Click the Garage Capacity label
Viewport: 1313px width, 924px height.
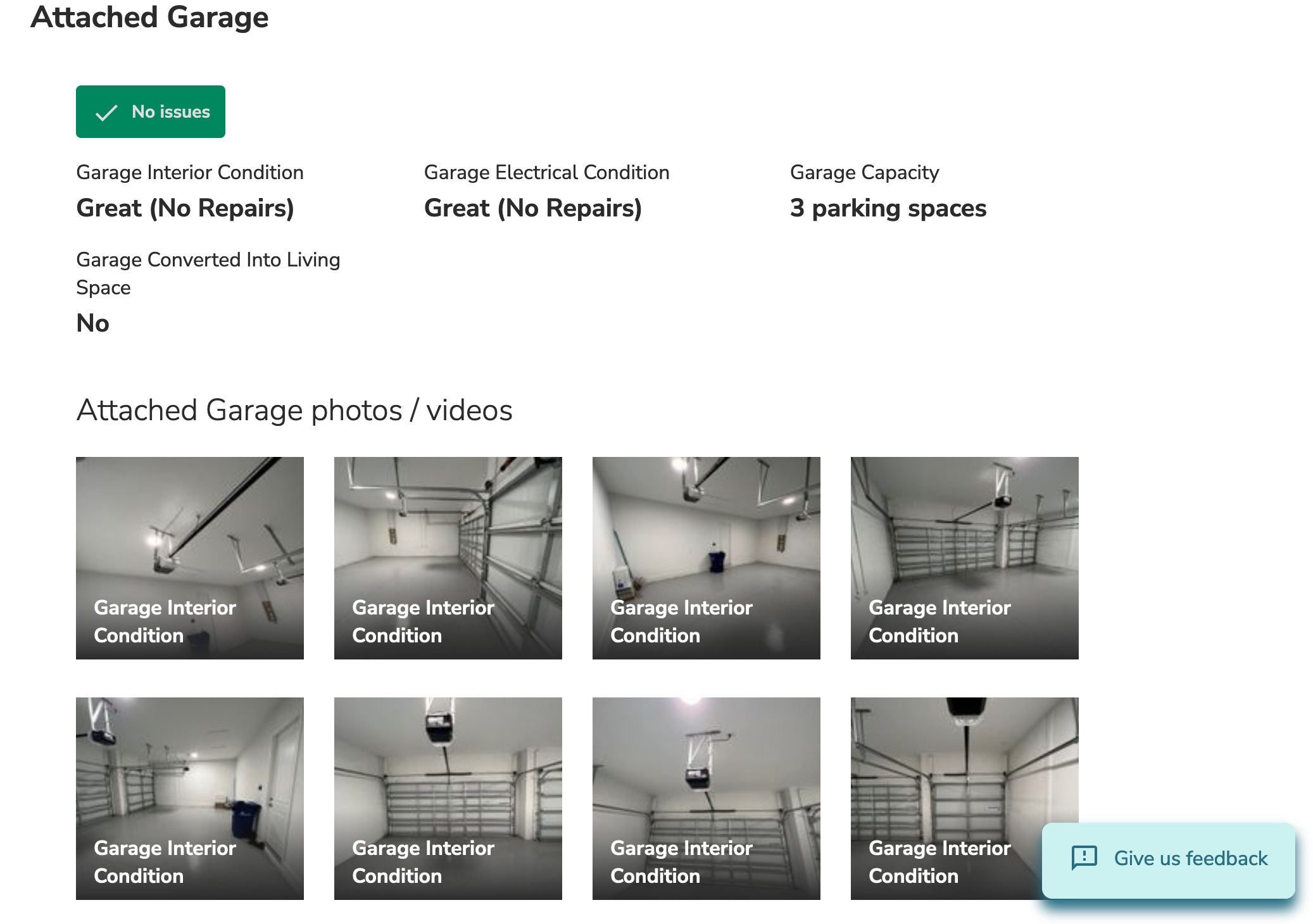[864, 172]
